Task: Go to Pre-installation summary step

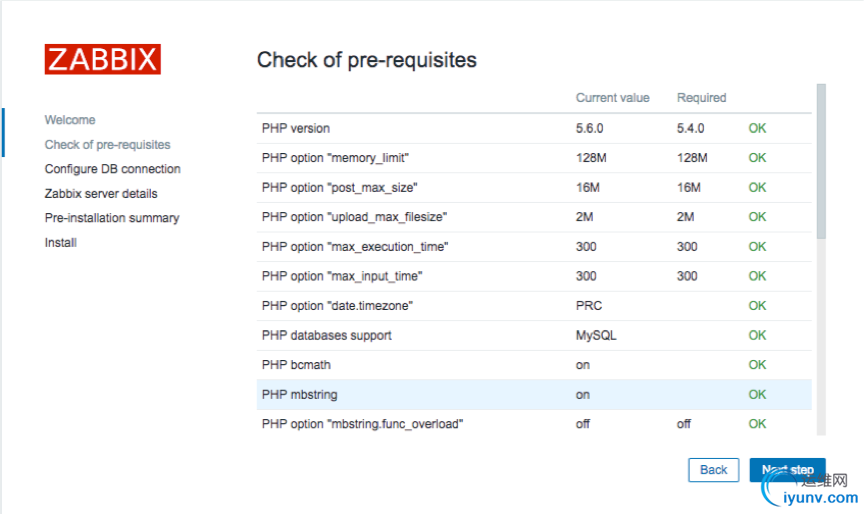Action: [x=111, y=218]
